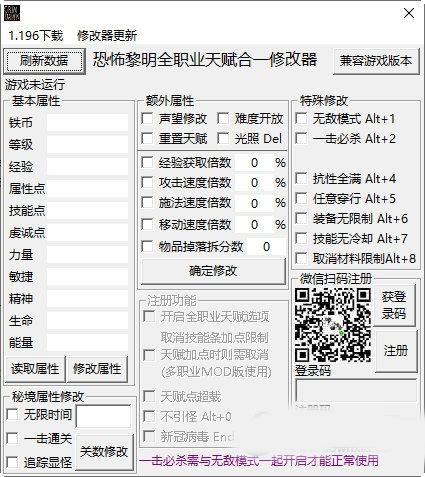The image size is (425, 477).
Task: Click the 刷新数据 button
Action: [x=44, y=61]
